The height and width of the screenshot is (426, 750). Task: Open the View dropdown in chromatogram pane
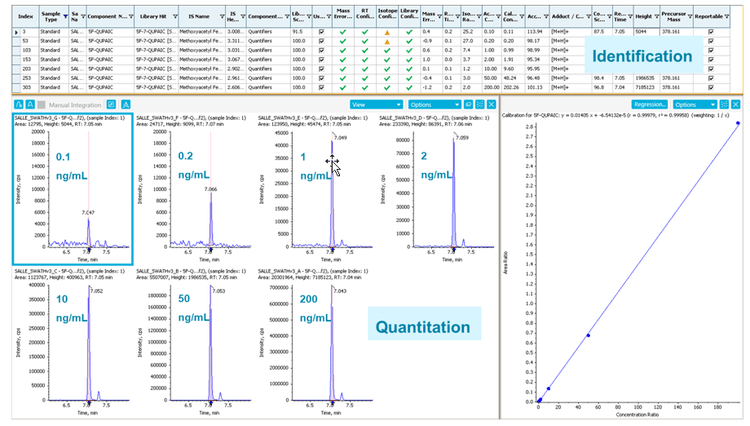375,104
